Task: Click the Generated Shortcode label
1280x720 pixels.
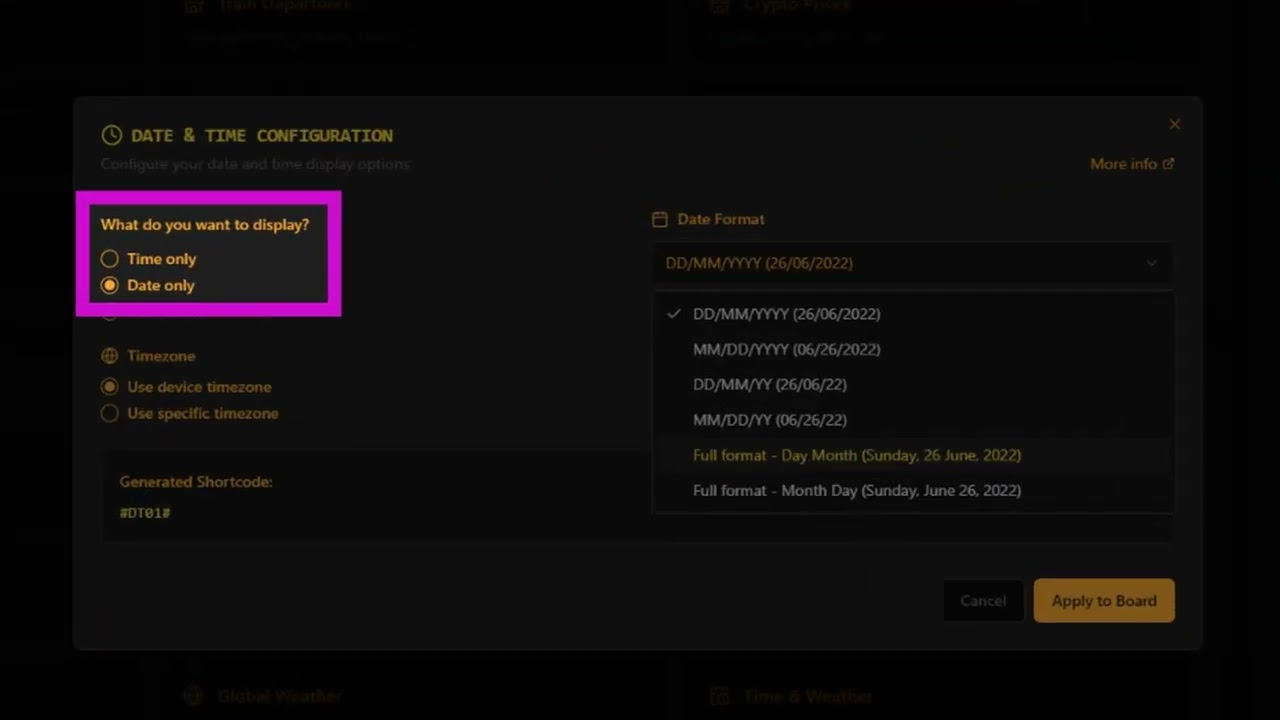Action: (196, 482)
